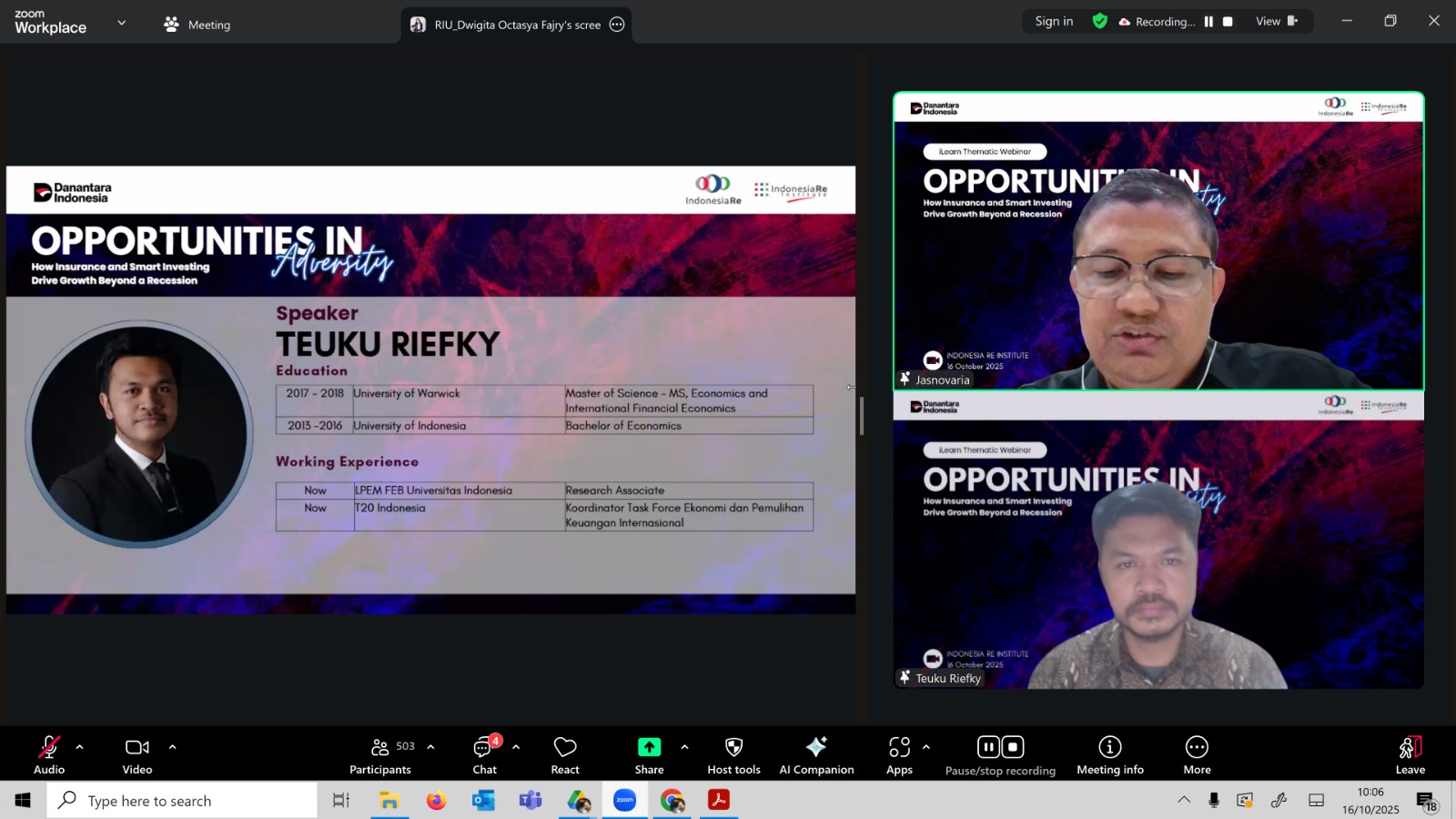Screen dimensions: 1456x819
Task: Toggle the Video camera
Action: (x=137, y=755)
